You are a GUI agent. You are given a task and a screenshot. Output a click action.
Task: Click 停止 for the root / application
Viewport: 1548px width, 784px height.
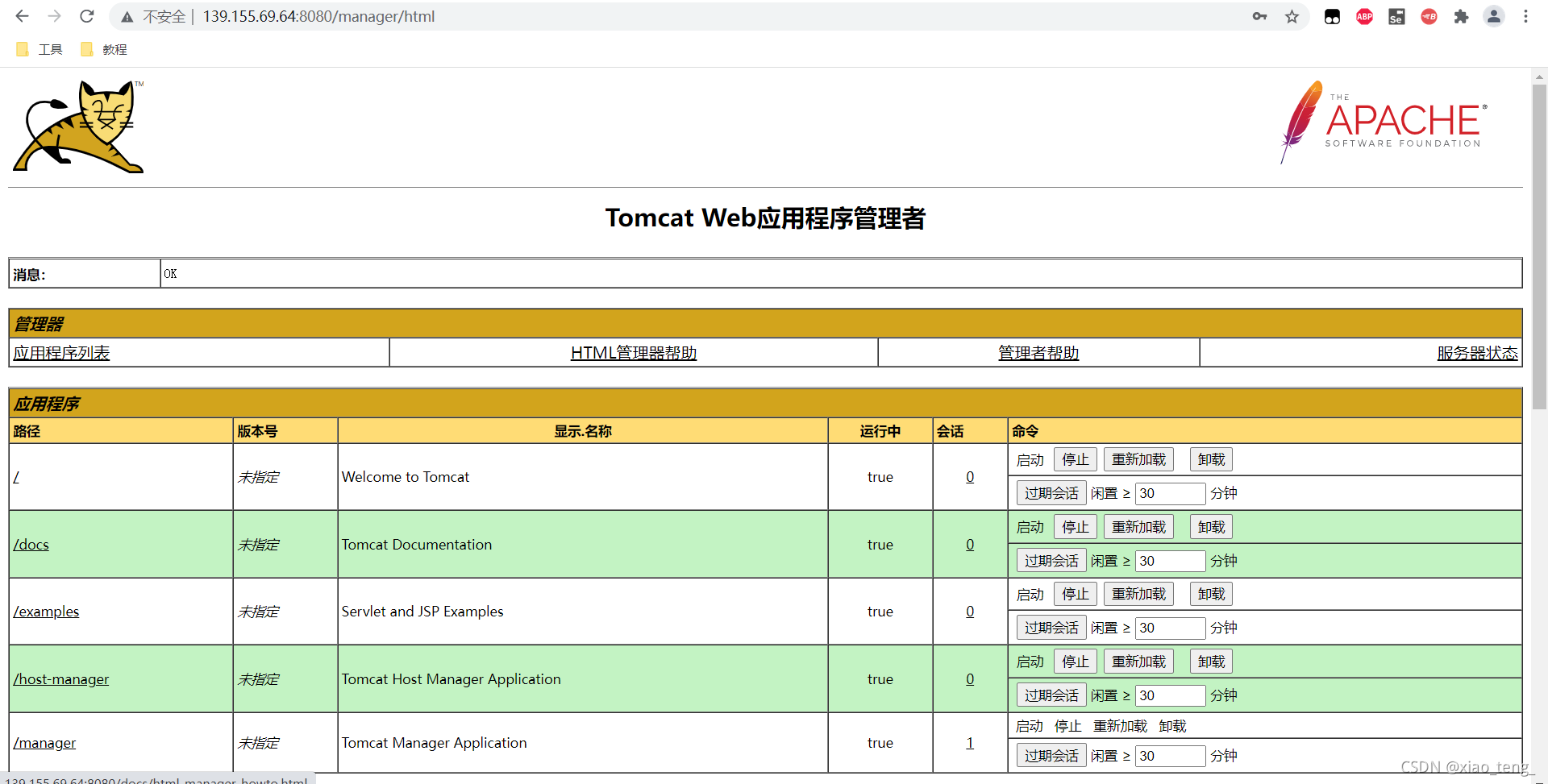click(1075, 459)
